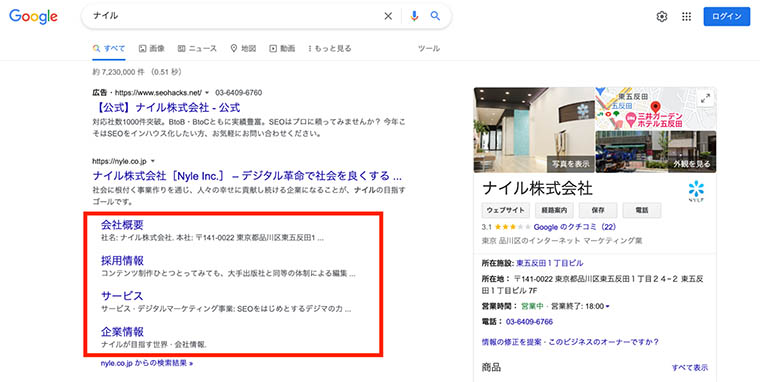This screenshot has width=760, height=382.
Task: Switch to the 地図 tab
Action: [x=243, y=48]
